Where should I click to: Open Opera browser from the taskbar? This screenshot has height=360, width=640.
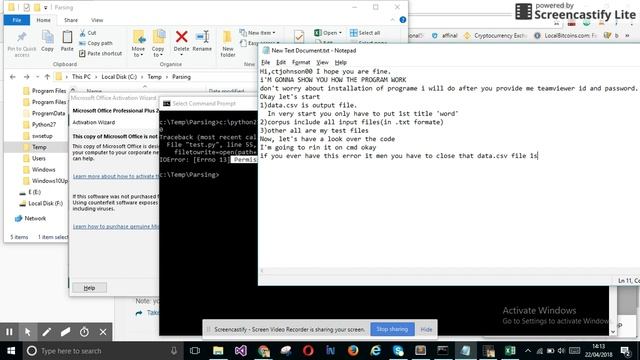coord(308,351)
